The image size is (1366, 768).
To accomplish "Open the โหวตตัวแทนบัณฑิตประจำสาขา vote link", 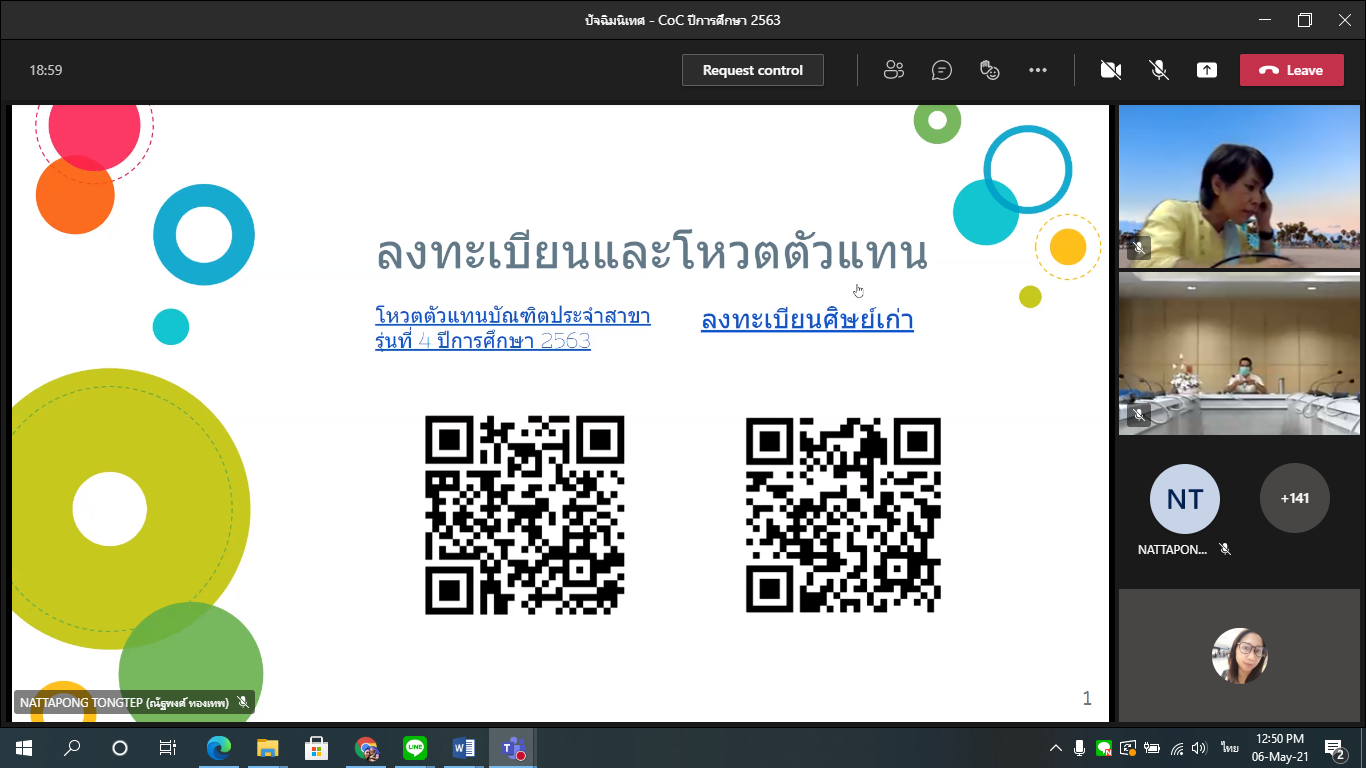I will click(x=512, y=329).
